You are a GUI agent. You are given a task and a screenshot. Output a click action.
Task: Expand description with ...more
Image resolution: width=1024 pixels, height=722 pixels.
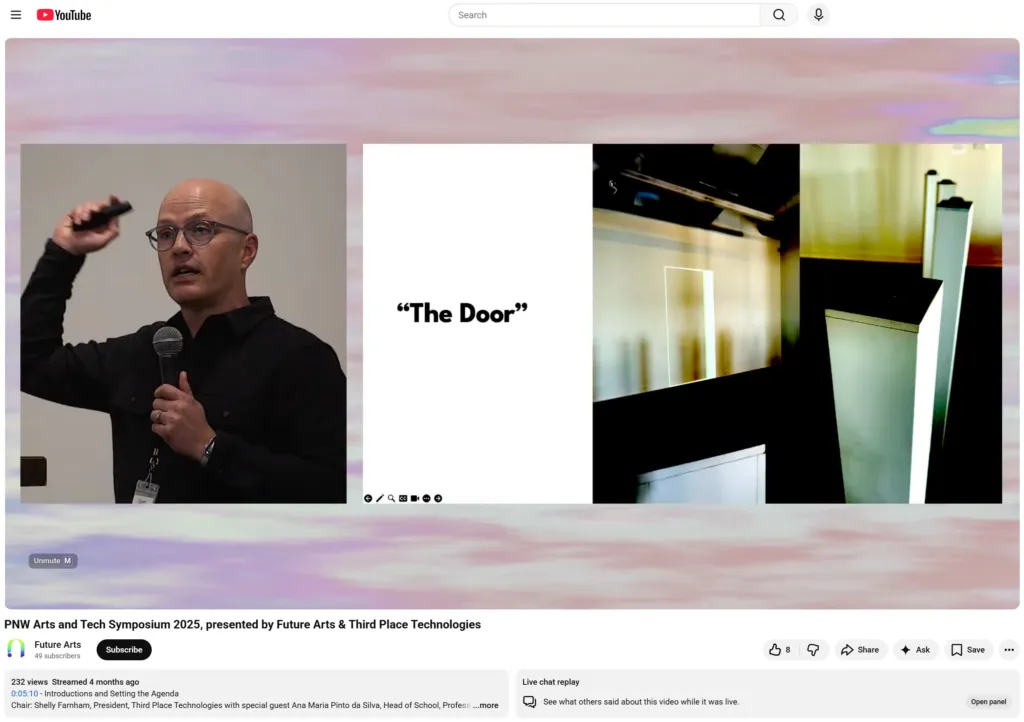click(486, 705)
